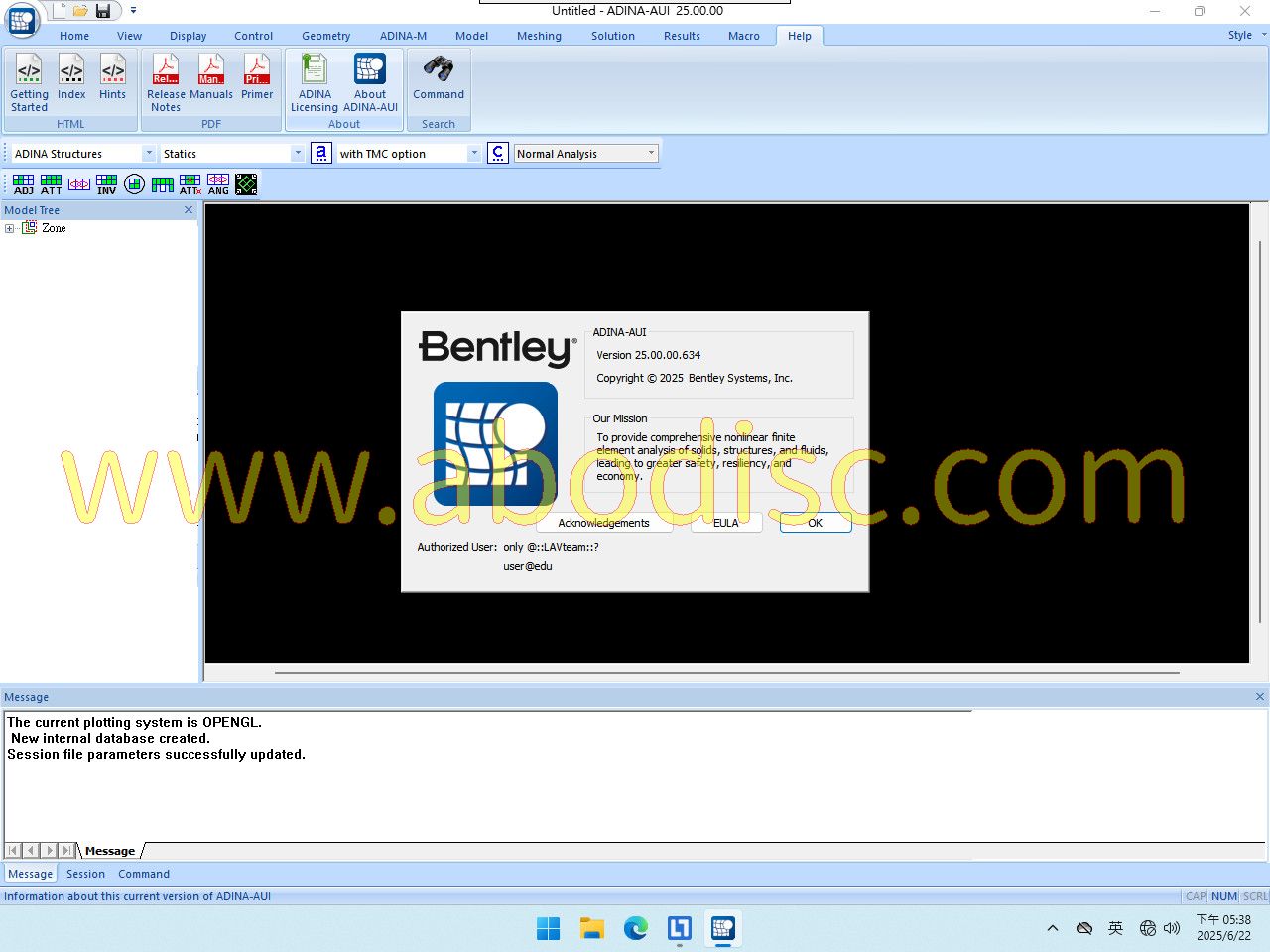
Task: Click the 'a' analysis options icon
Action: (320, 153)
